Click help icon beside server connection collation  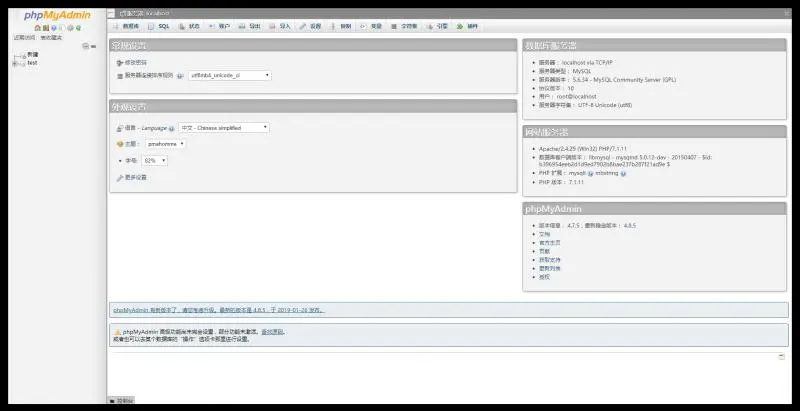(180, 75)
